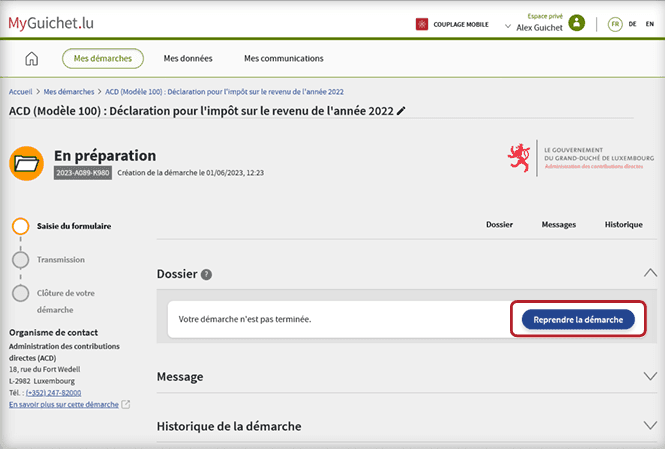Image resolution: width=665 pixels, height=449 pixels.
Task: Open the Espace privé dropdown arrow
Action: pyautogui.click(x=507, y=26)
